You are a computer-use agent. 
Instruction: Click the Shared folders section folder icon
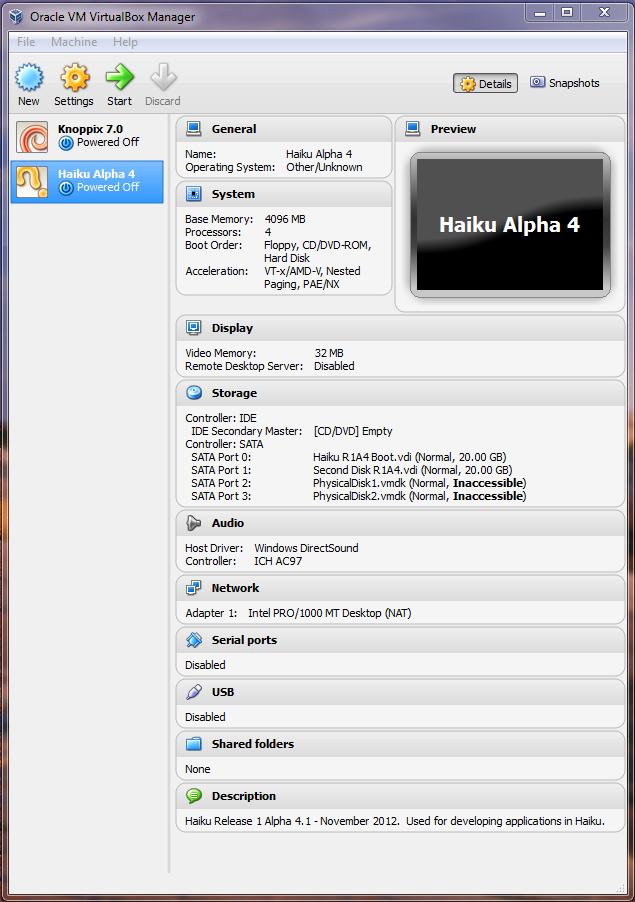[194, 744]
